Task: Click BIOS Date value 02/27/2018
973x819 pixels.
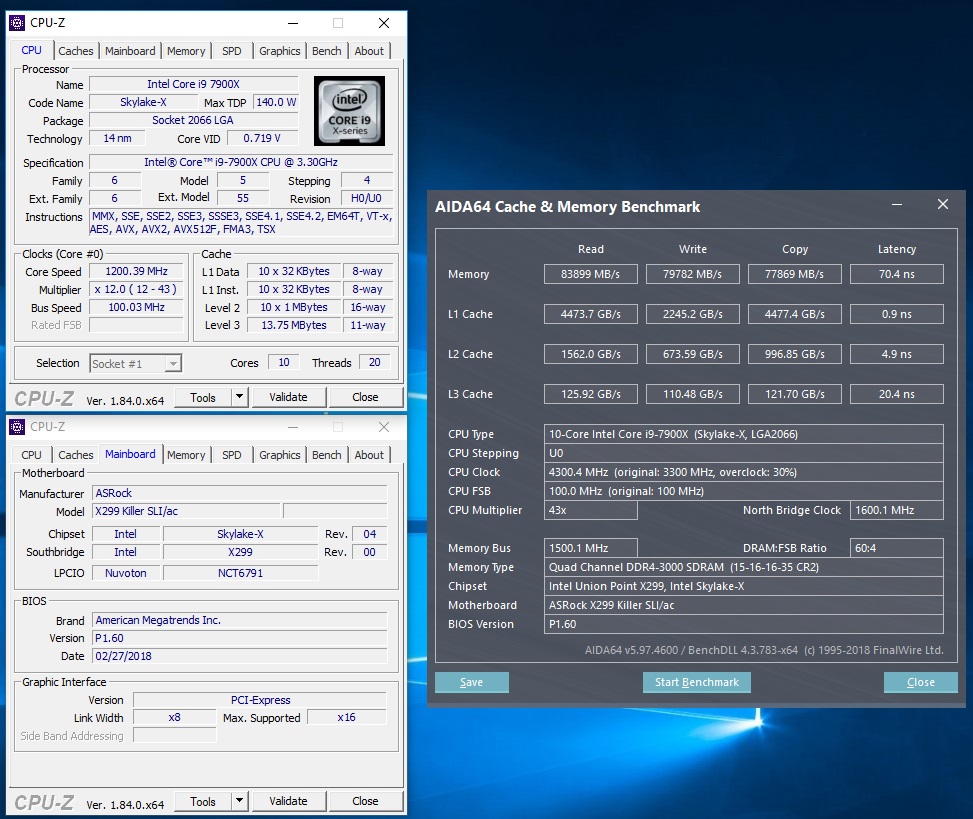Action: click(240, 656)
